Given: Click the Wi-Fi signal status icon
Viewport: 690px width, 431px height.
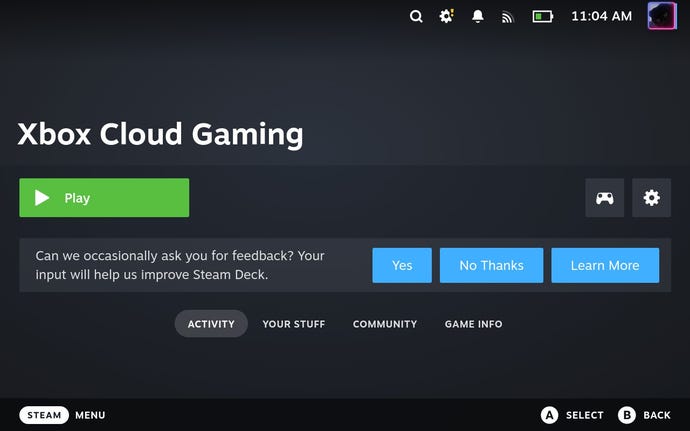Looking at the screenshot, I should [508, 17].
